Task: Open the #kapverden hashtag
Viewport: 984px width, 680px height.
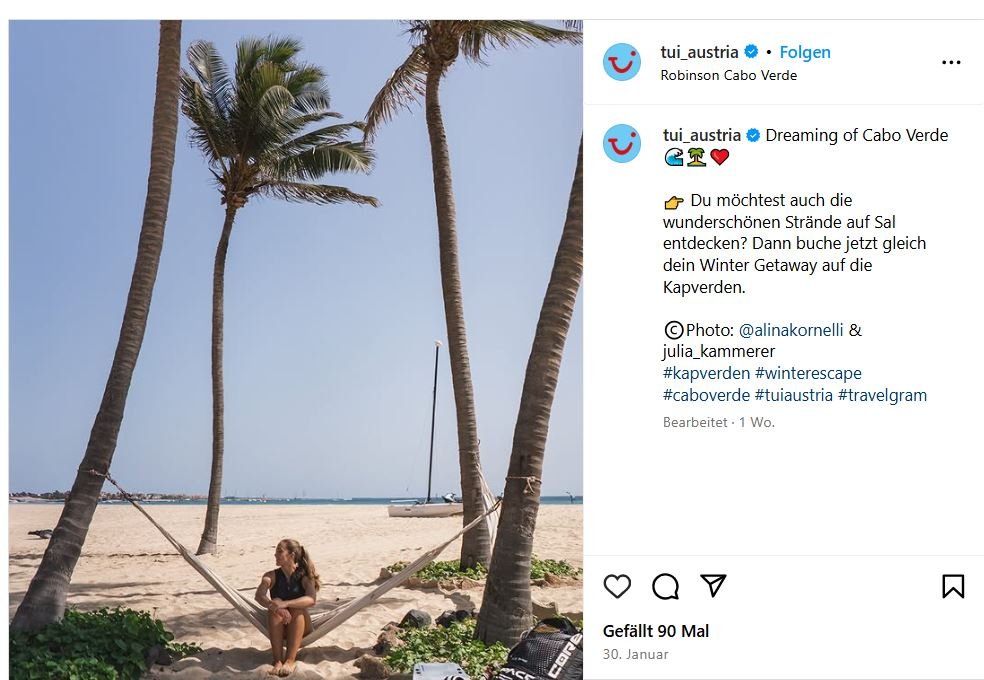Action: (x=706, y=373)
